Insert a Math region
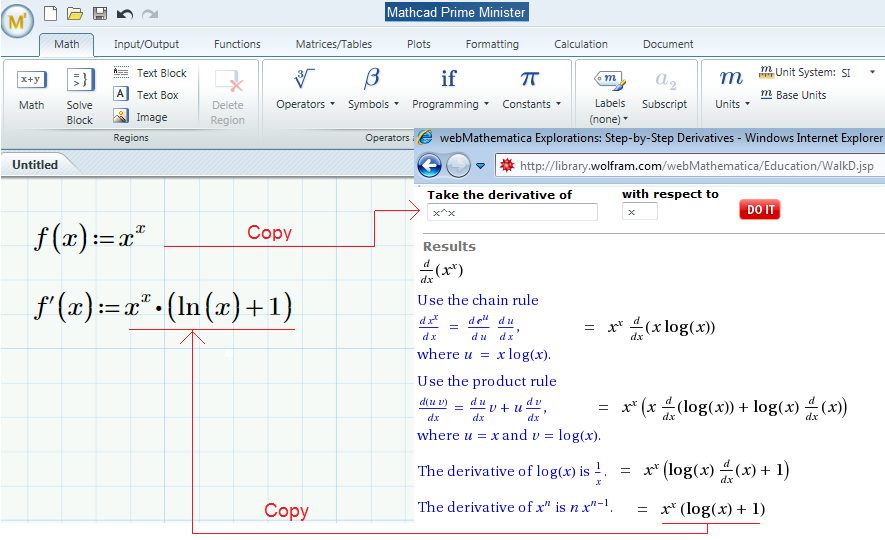 tap(32, 90)
